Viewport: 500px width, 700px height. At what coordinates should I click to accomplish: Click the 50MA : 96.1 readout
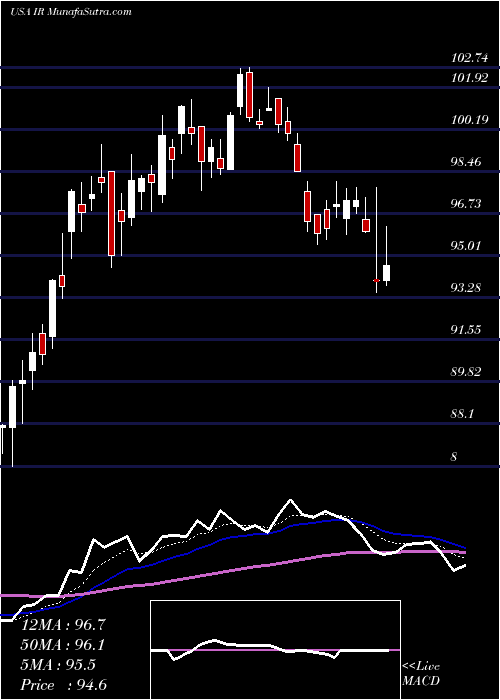[63, 645]
